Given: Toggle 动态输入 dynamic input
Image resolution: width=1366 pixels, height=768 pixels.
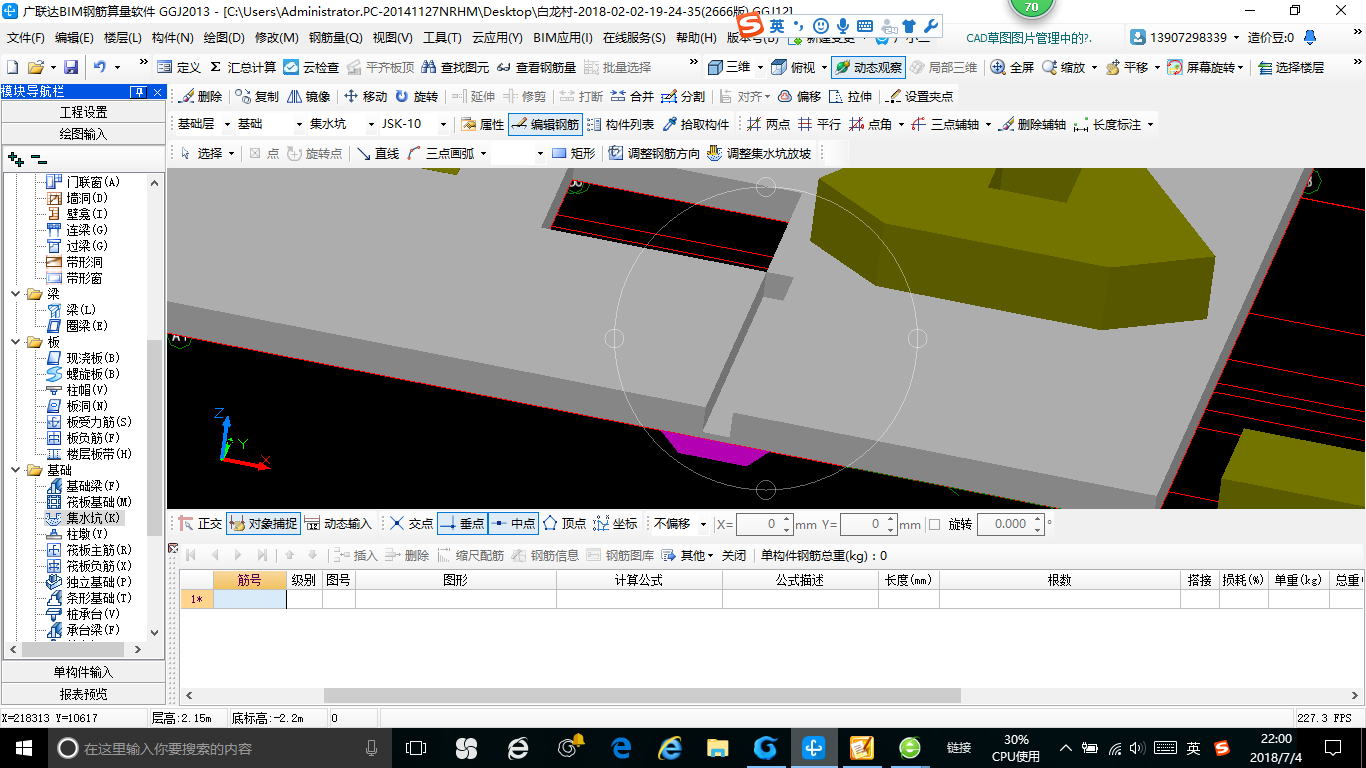Looking at the screenshot, I should click(338, 523).
